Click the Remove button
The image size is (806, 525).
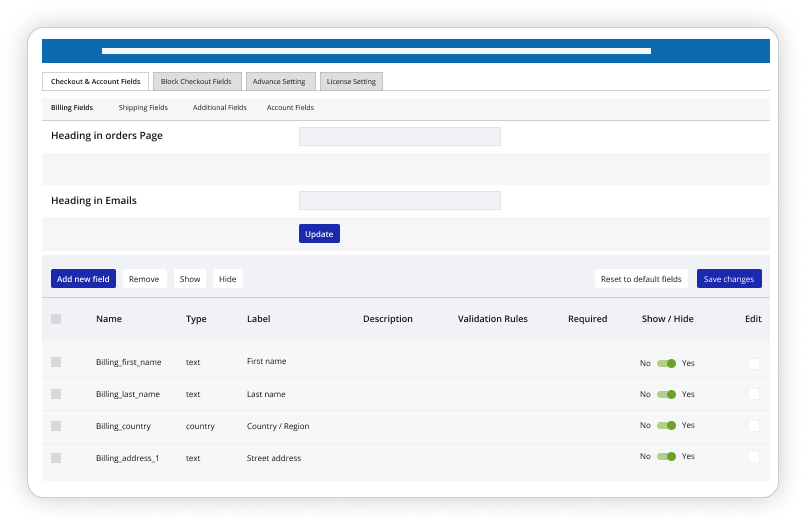click(144, 279)
